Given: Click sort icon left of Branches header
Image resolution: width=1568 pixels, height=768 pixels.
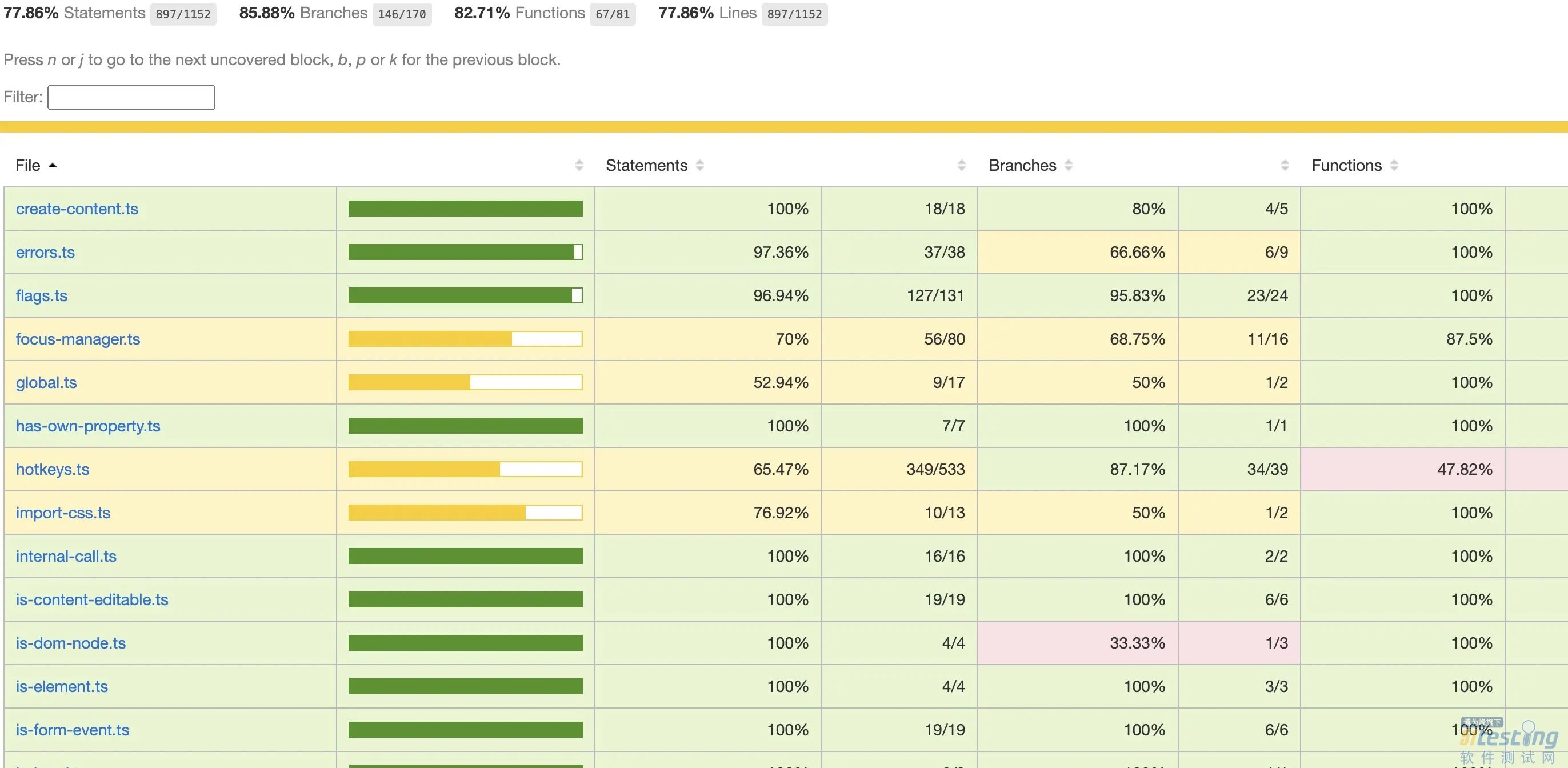Looking at the screenshot, I should coord(961,166).
